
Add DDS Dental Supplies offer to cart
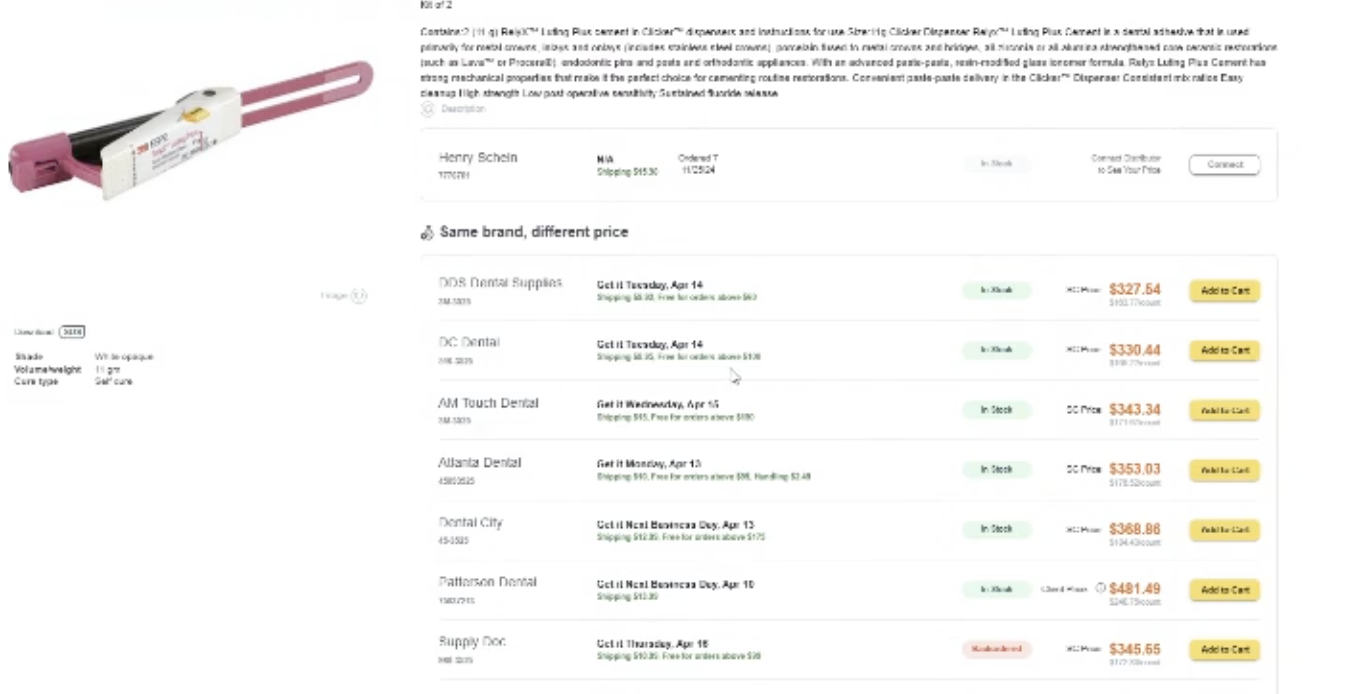click(1224, 291)
